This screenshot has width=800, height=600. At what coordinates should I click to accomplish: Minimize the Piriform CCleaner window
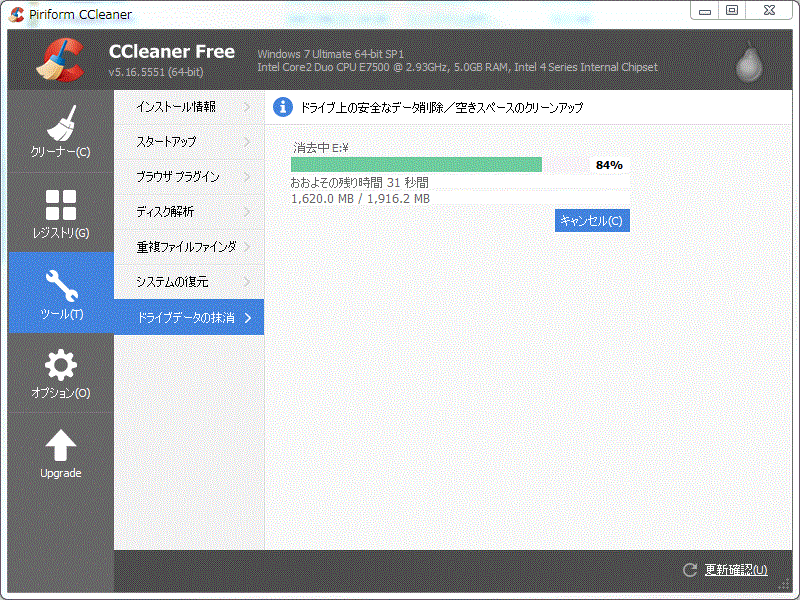coord(705,11)
